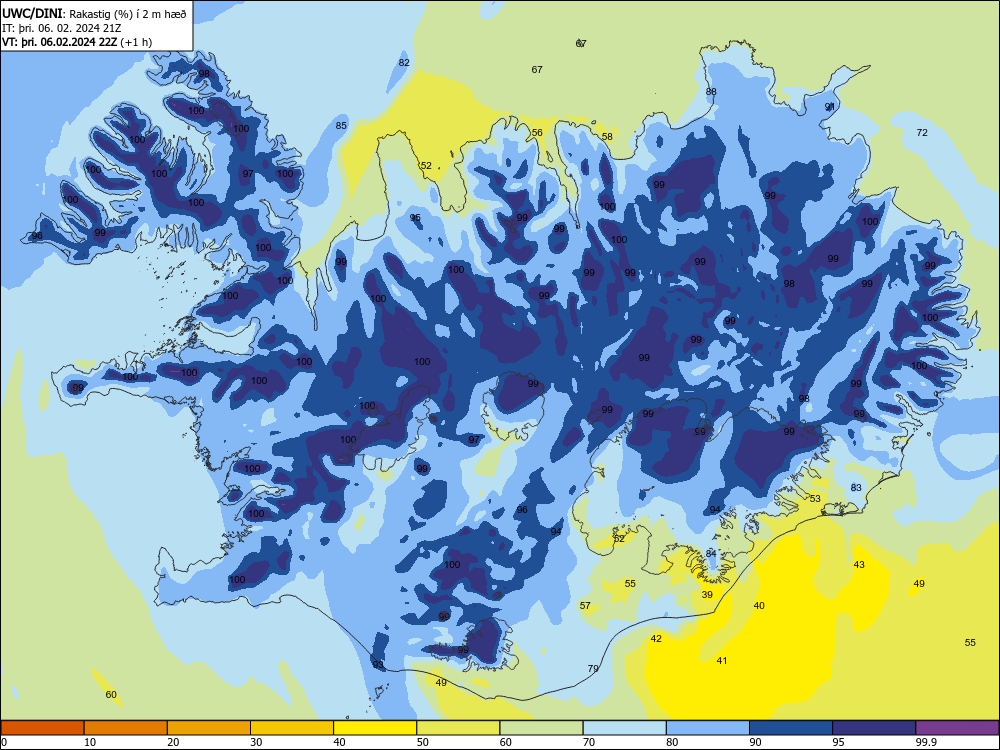This screenshot has width=1000, height=750.
Task: Click the 90–95 dark blue legend swatch
Action: pyautogui.click(x=791, y=728)
